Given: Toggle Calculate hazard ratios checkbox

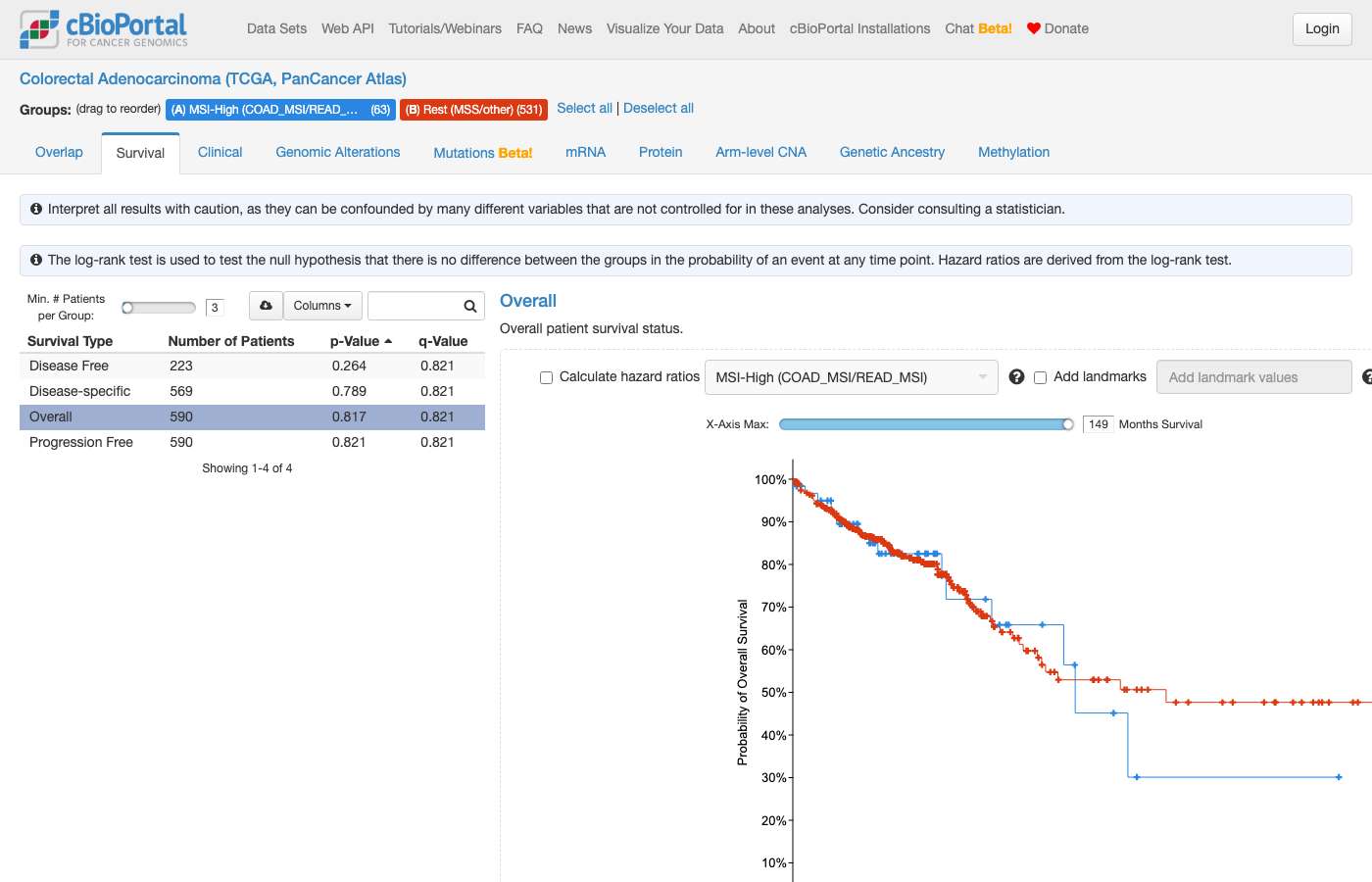Looking at the screenshot, I should pos(547,377).
